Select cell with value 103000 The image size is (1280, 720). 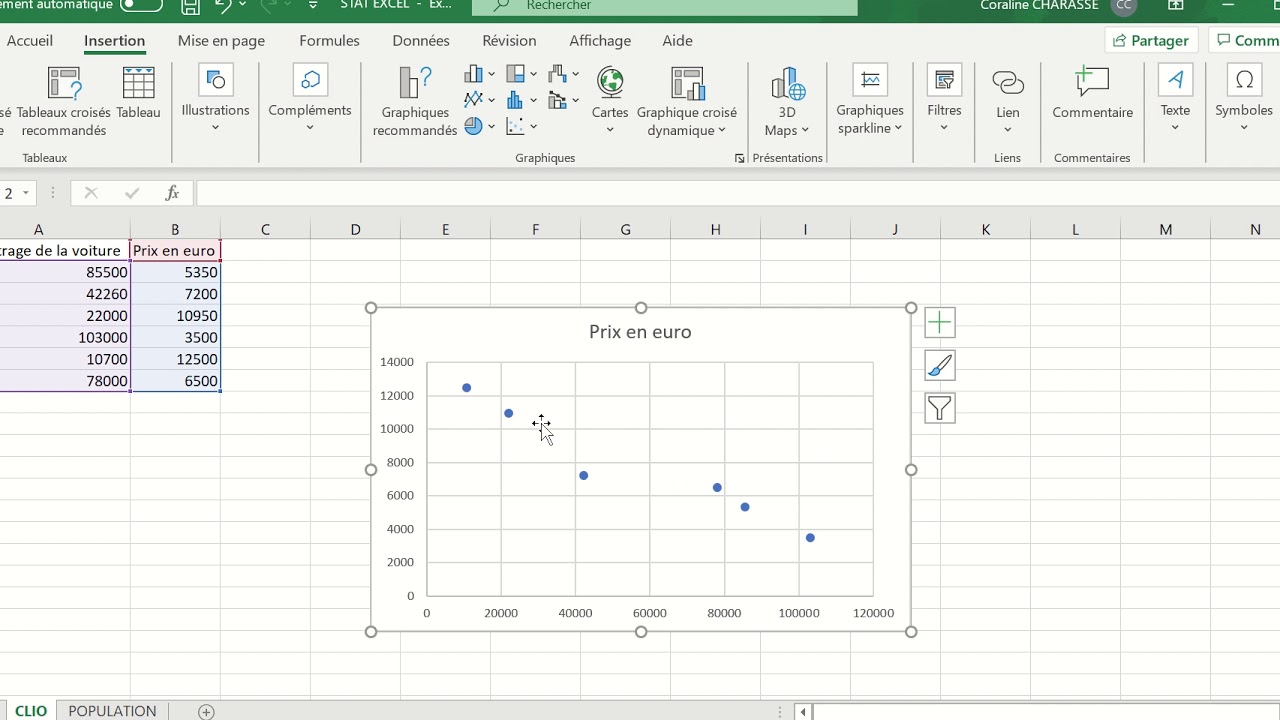click(65, 338)
